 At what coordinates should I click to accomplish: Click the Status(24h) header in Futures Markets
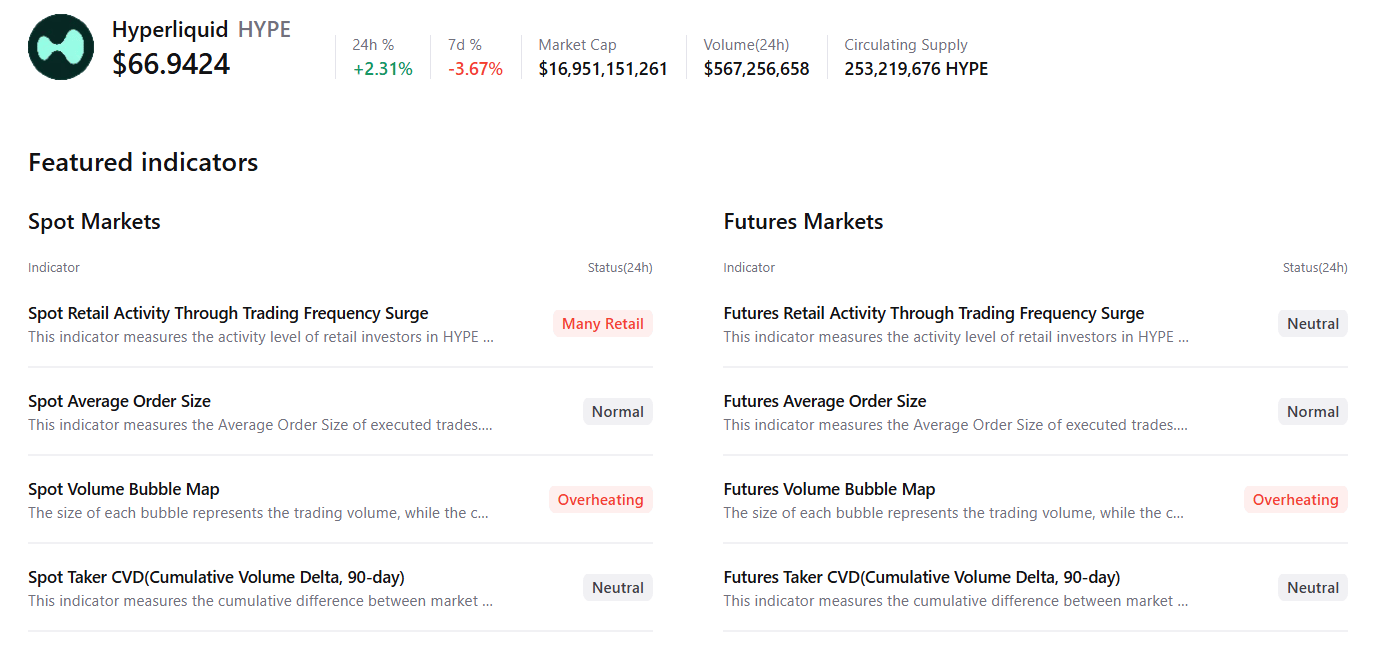(1315, 267)
